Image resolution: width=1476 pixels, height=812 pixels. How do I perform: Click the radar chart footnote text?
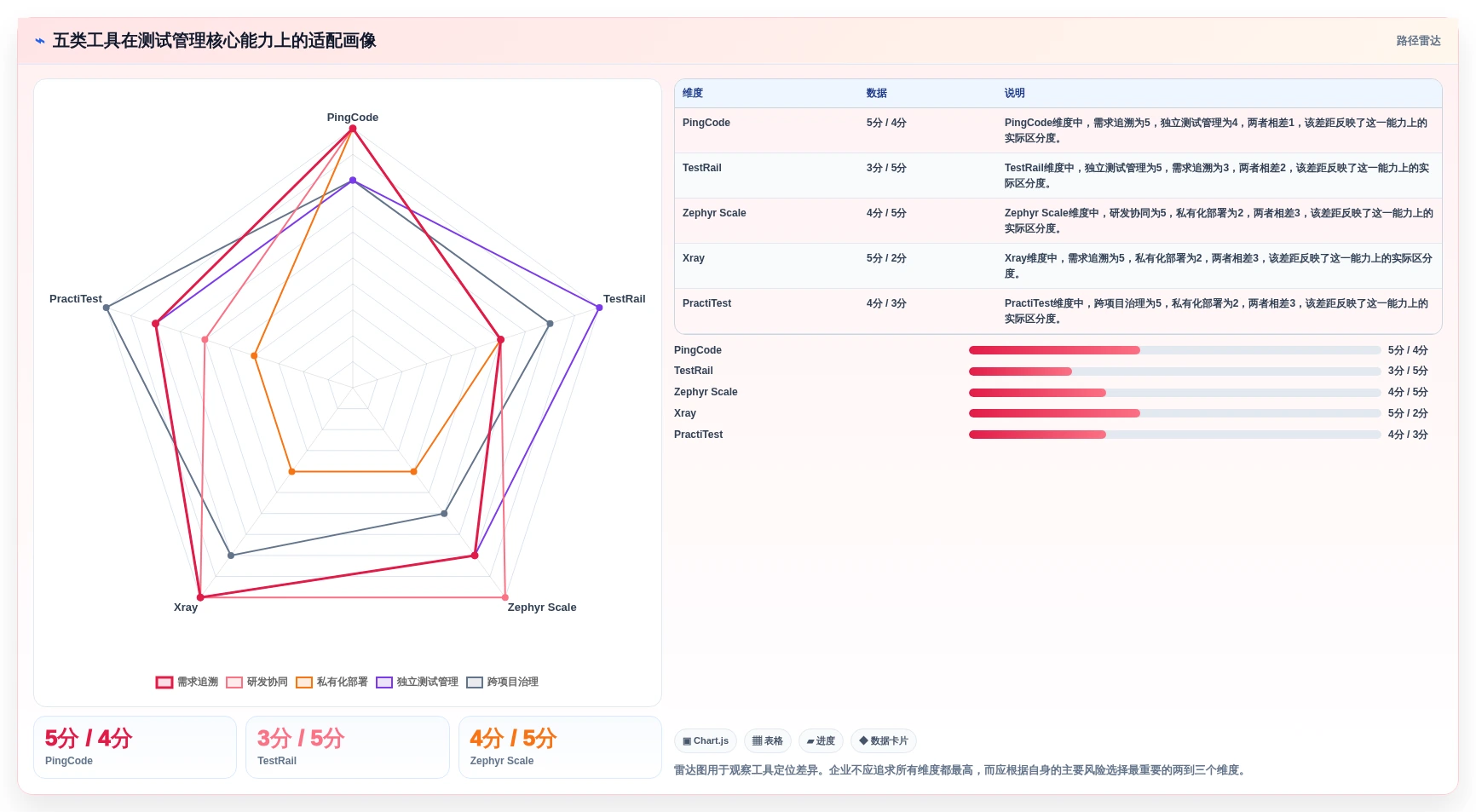point(961,770)
